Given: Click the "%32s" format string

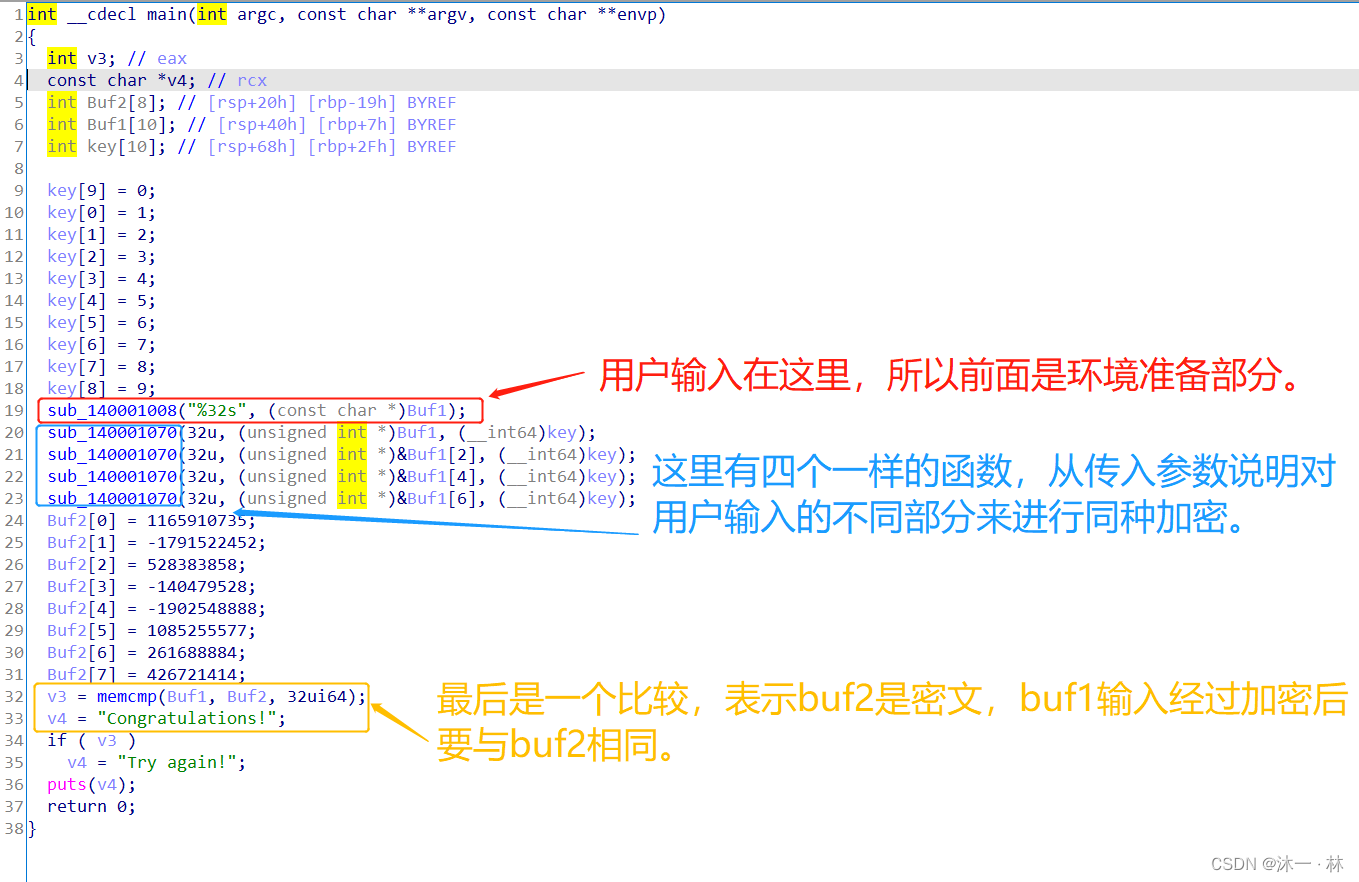Looking at the screenshot, I should point(217,410).
